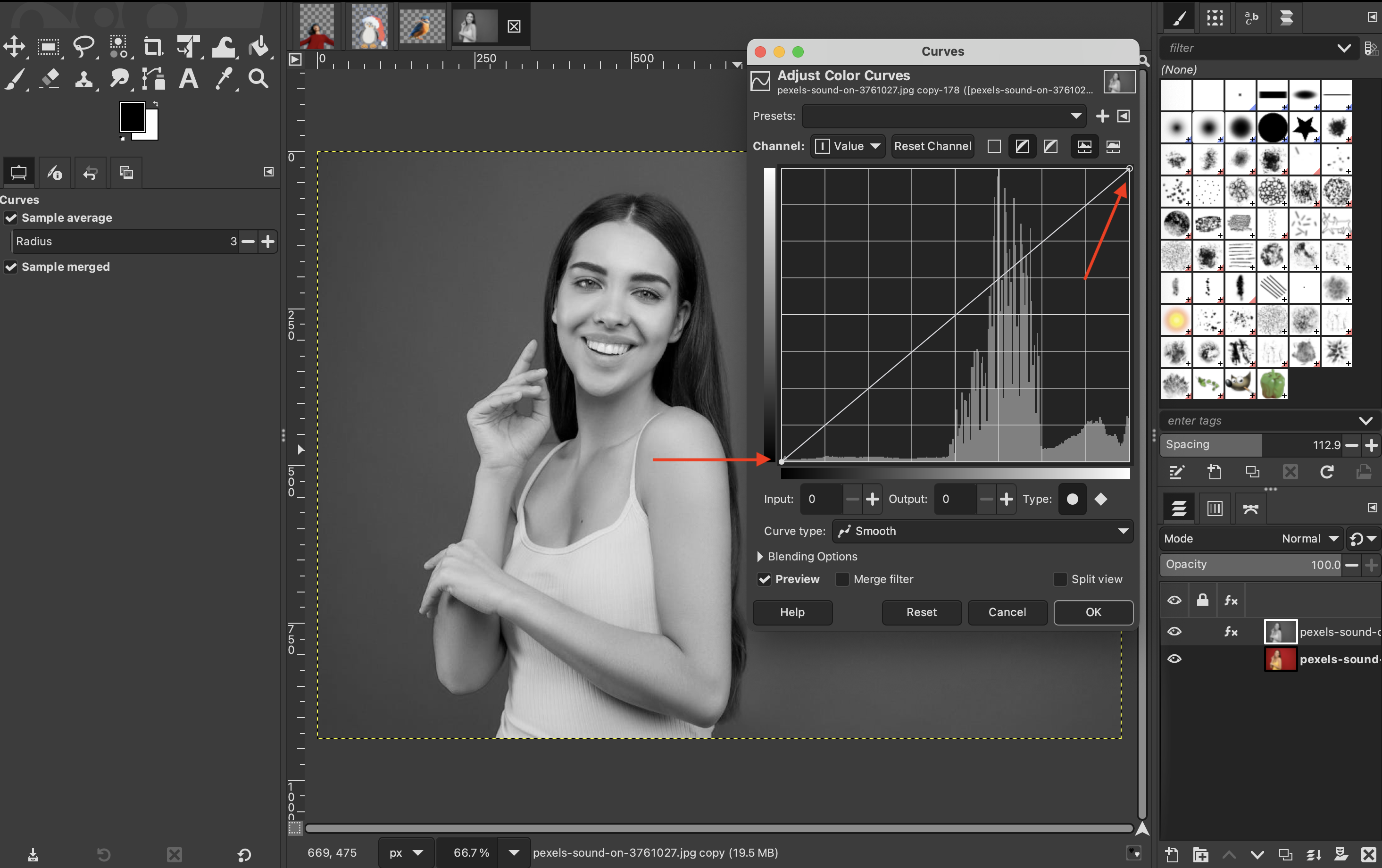
Task: Open the Channel Value dropdown
Action: pos(848,146)
